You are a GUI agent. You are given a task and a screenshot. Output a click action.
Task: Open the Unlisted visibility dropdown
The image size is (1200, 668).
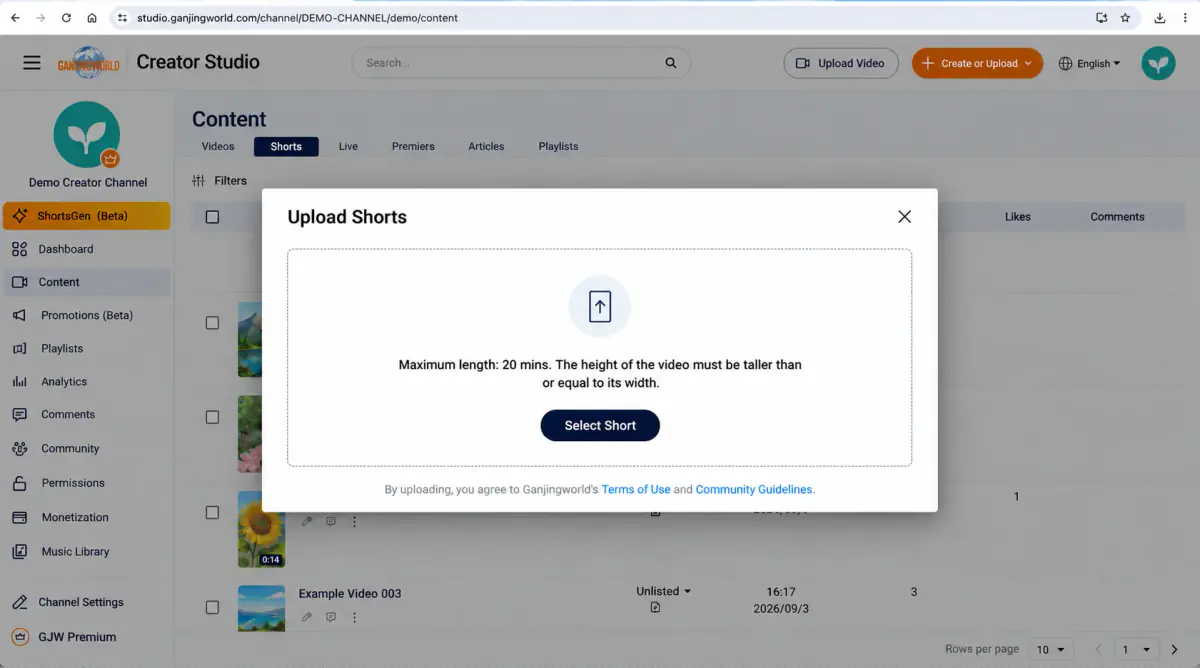(663, 591)
